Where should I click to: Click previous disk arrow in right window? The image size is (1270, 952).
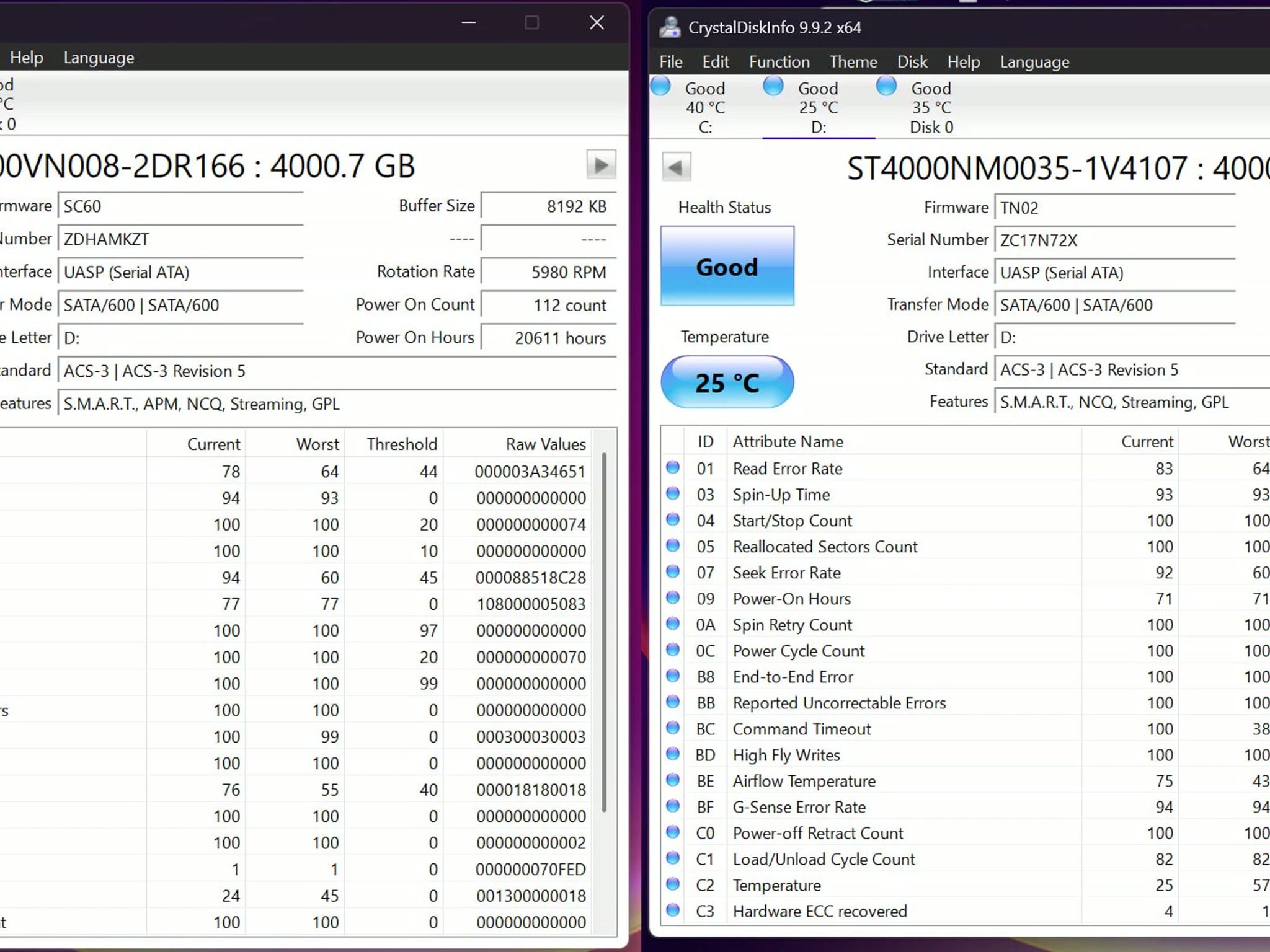coord(676,167)
